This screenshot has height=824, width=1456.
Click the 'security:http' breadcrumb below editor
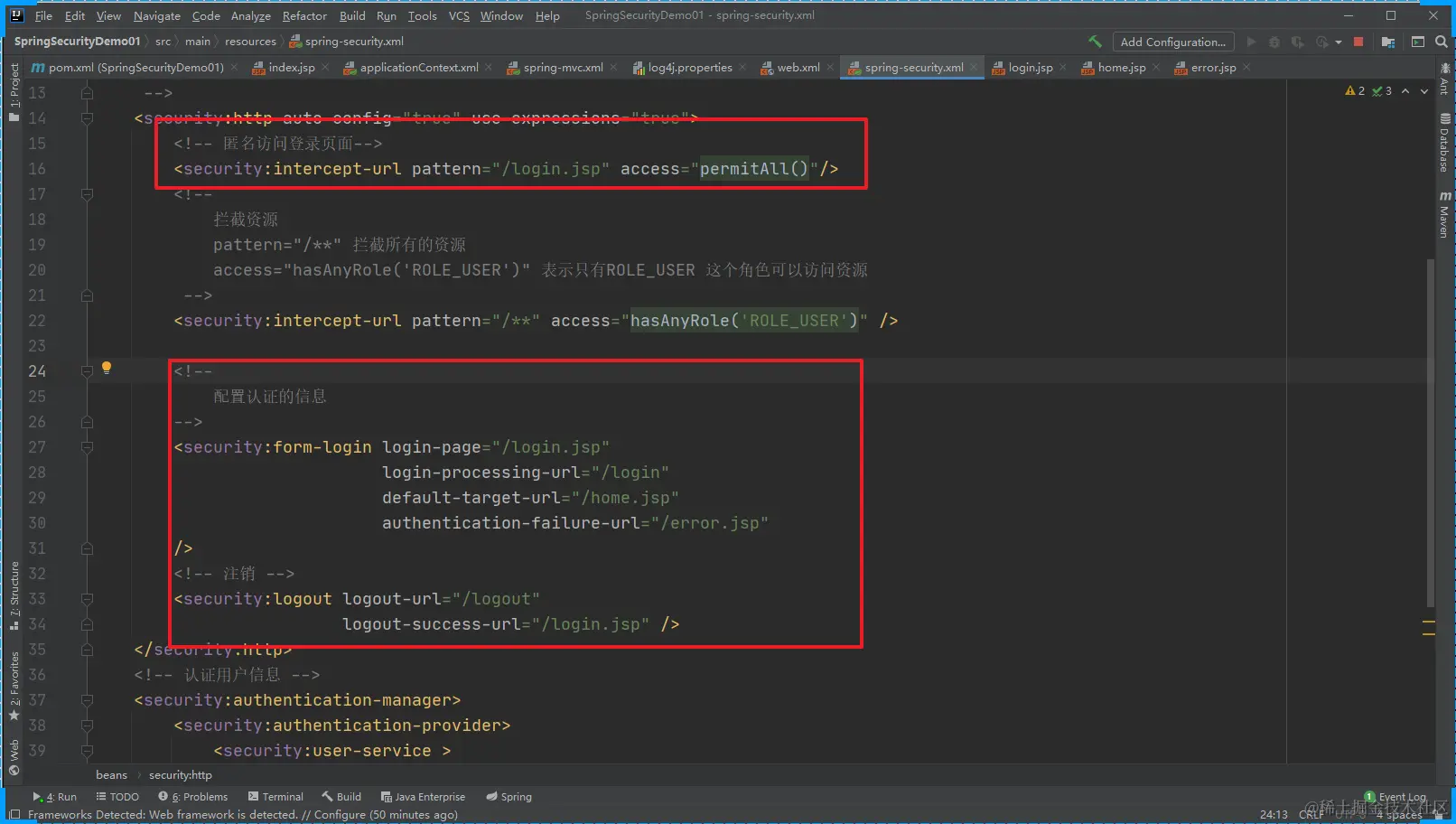tap(180, 775)
